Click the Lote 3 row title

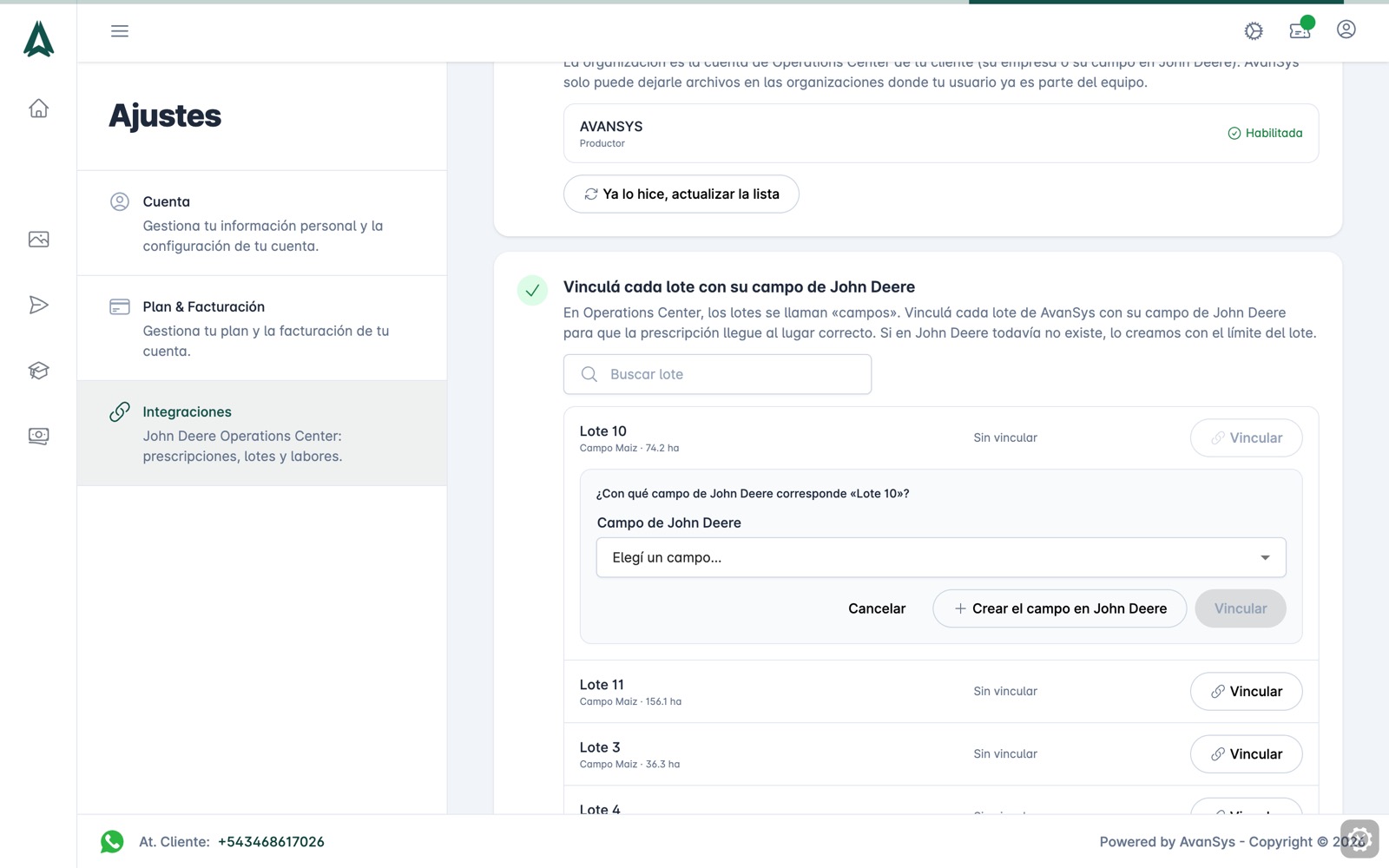point(600,747)
